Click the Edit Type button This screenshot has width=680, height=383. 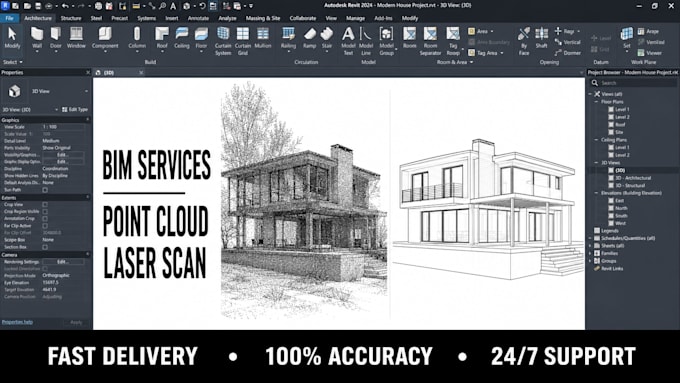point(75,110)
